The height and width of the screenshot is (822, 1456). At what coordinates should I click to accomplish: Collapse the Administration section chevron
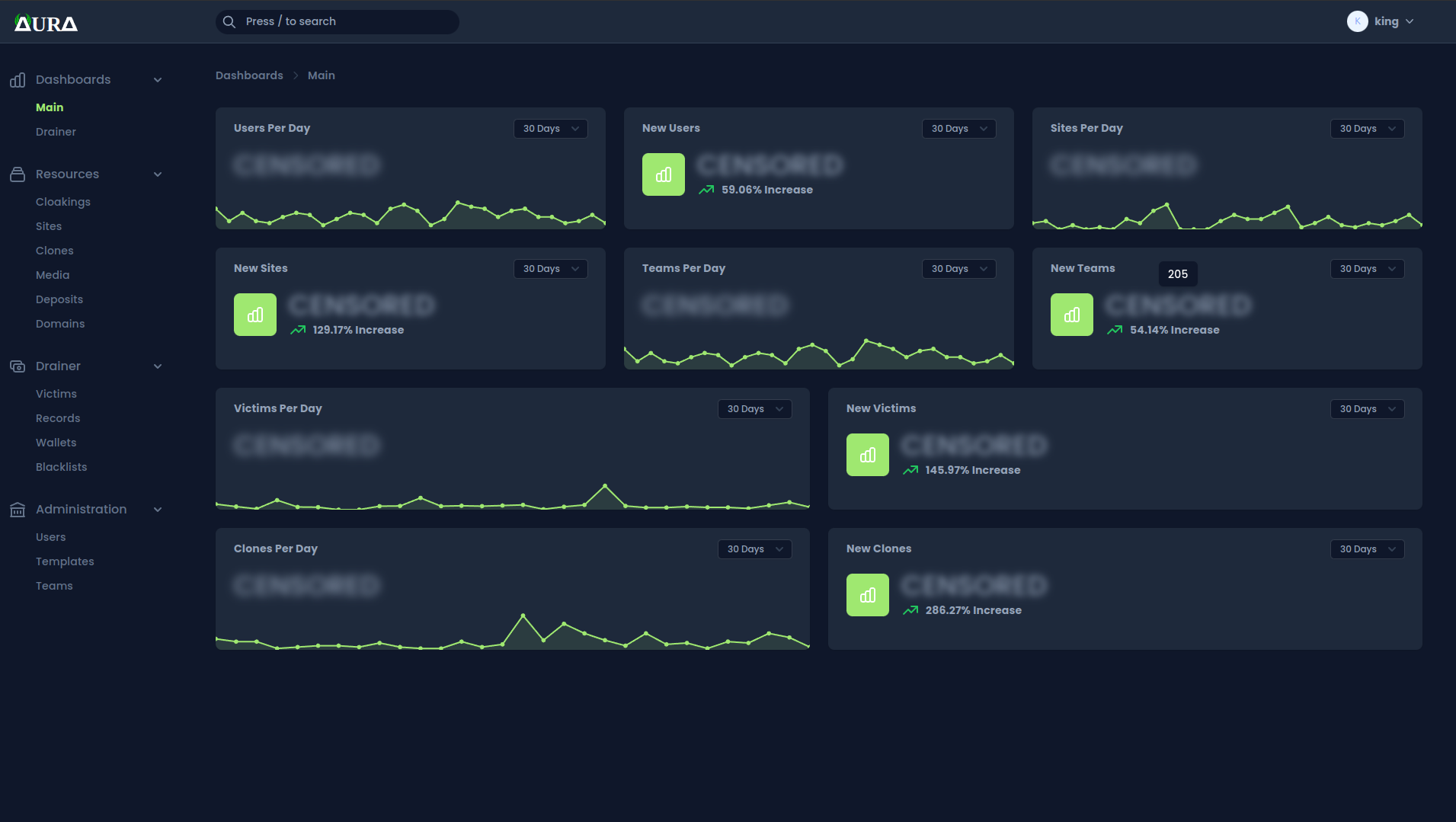point(158,510)
